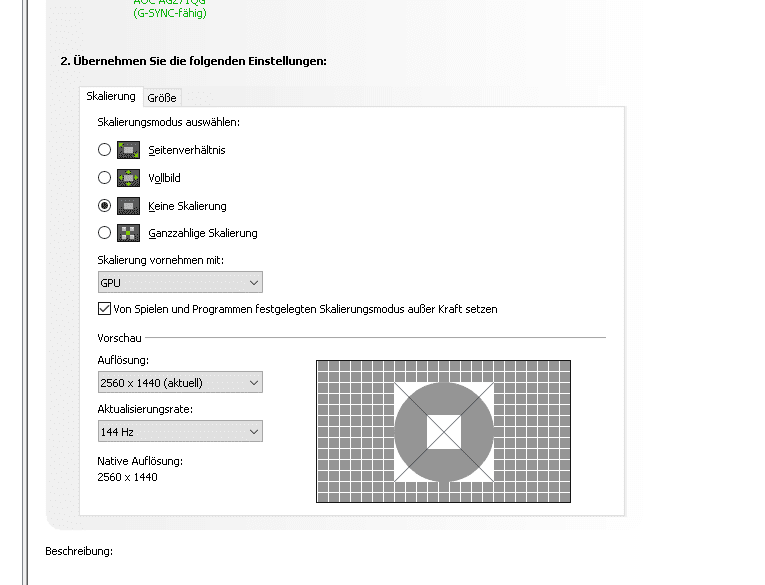Screen dimensions: 765x585
Task: Click the Seitenverhältnis label text
Action: coord(187,150)
